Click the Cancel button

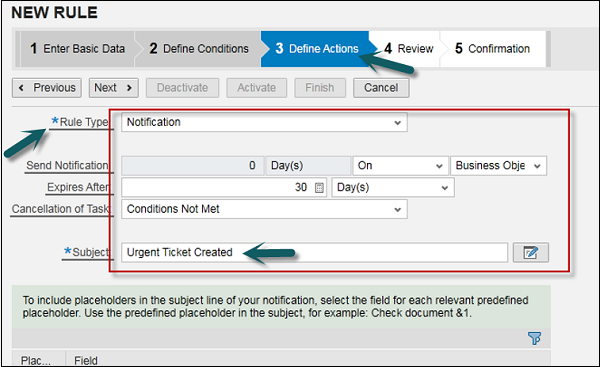[381, 88]
